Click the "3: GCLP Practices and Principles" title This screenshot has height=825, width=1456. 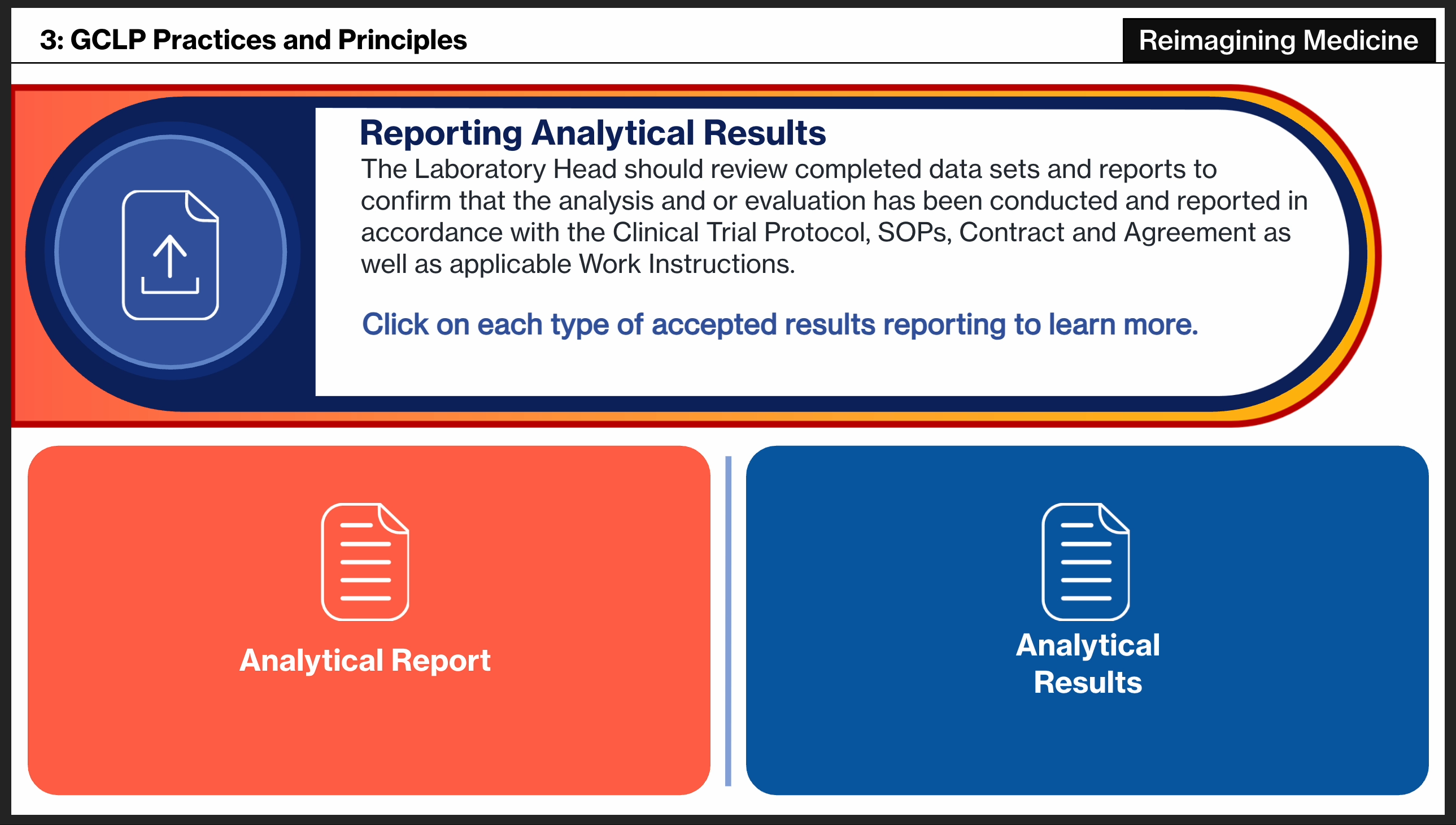(253, 40)
